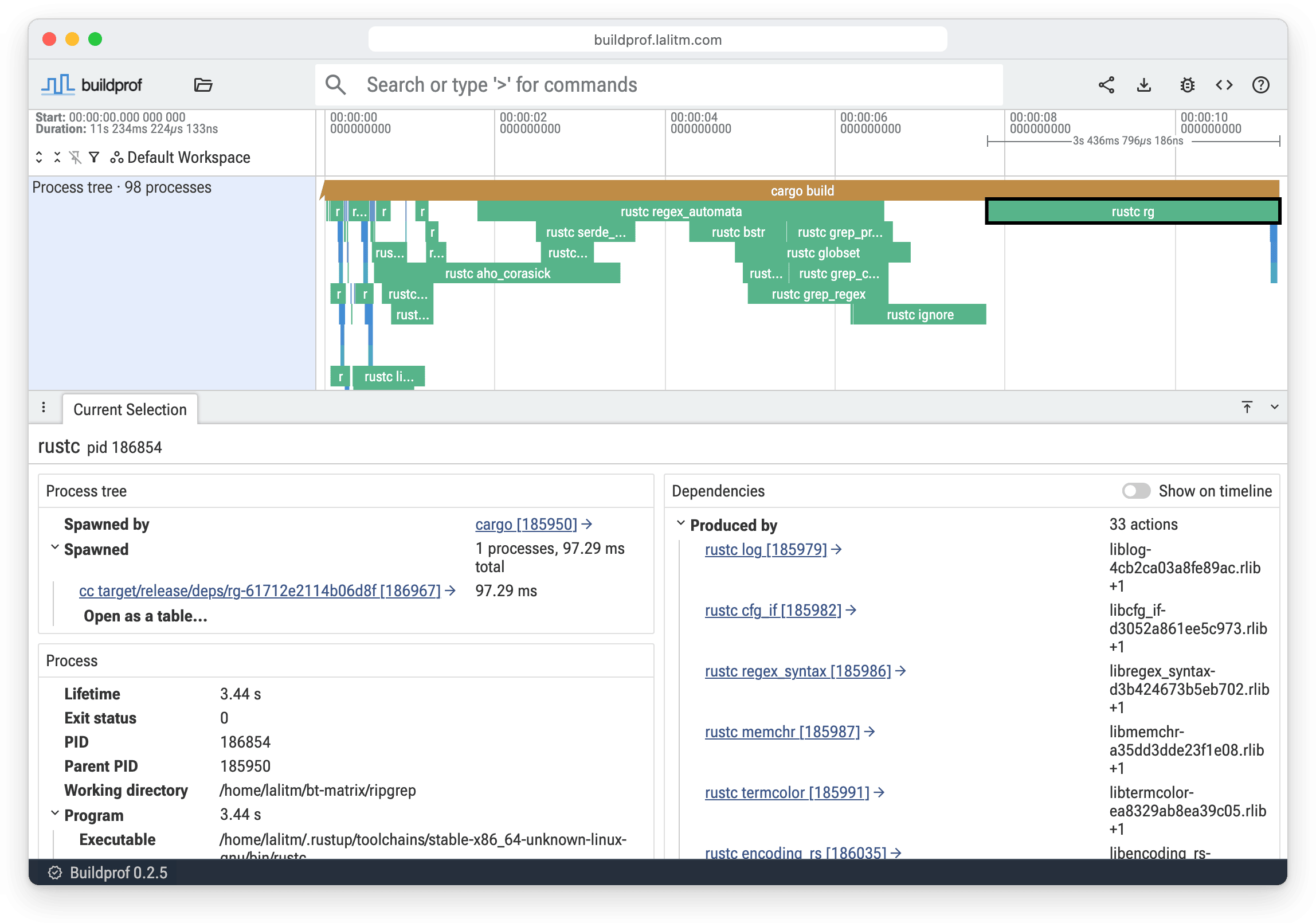Select the rustc rg timeline slice
This screenshot has height=923, width=1316.
tap(1133, 212)
